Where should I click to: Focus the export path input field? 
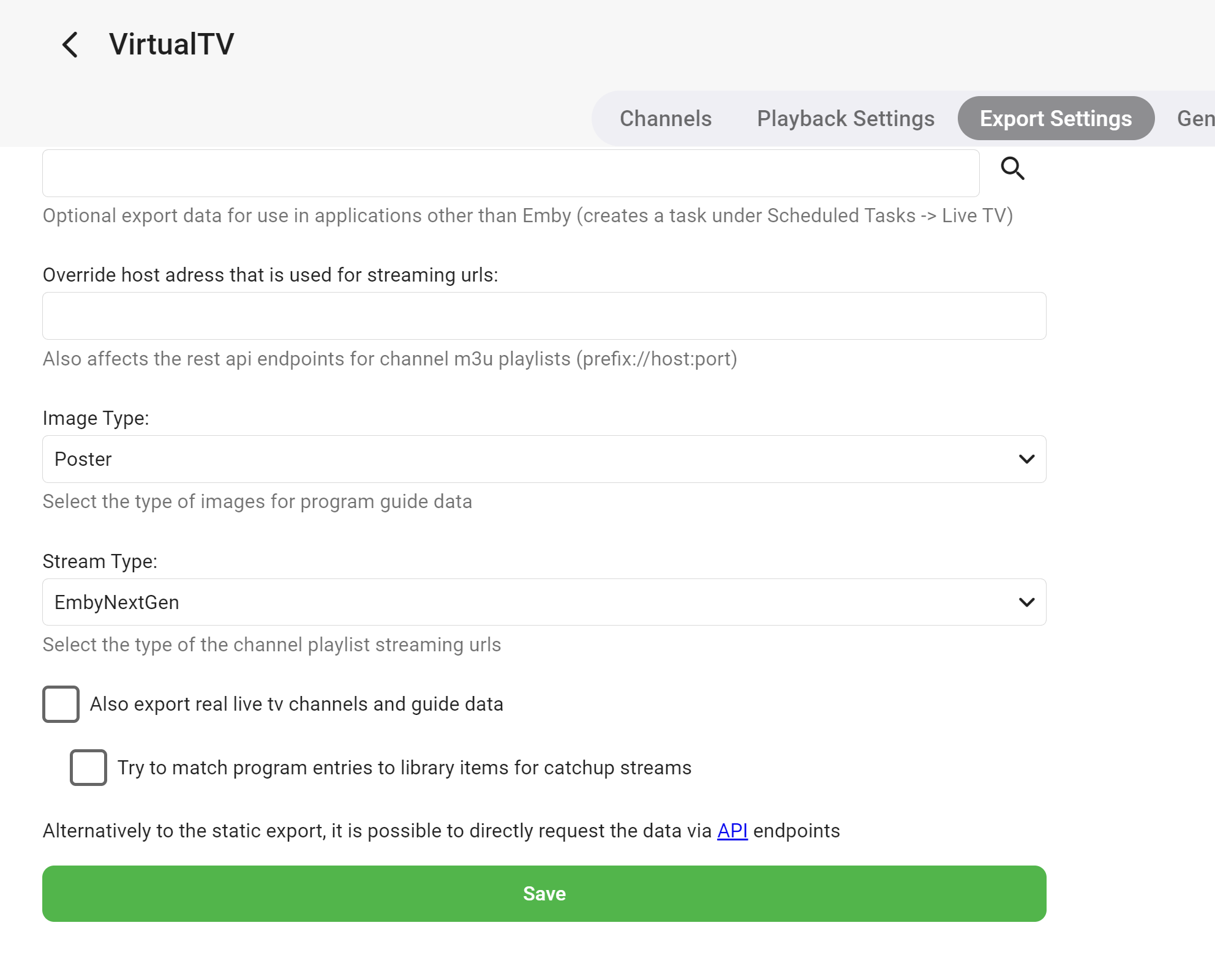[x=511, y=173]
